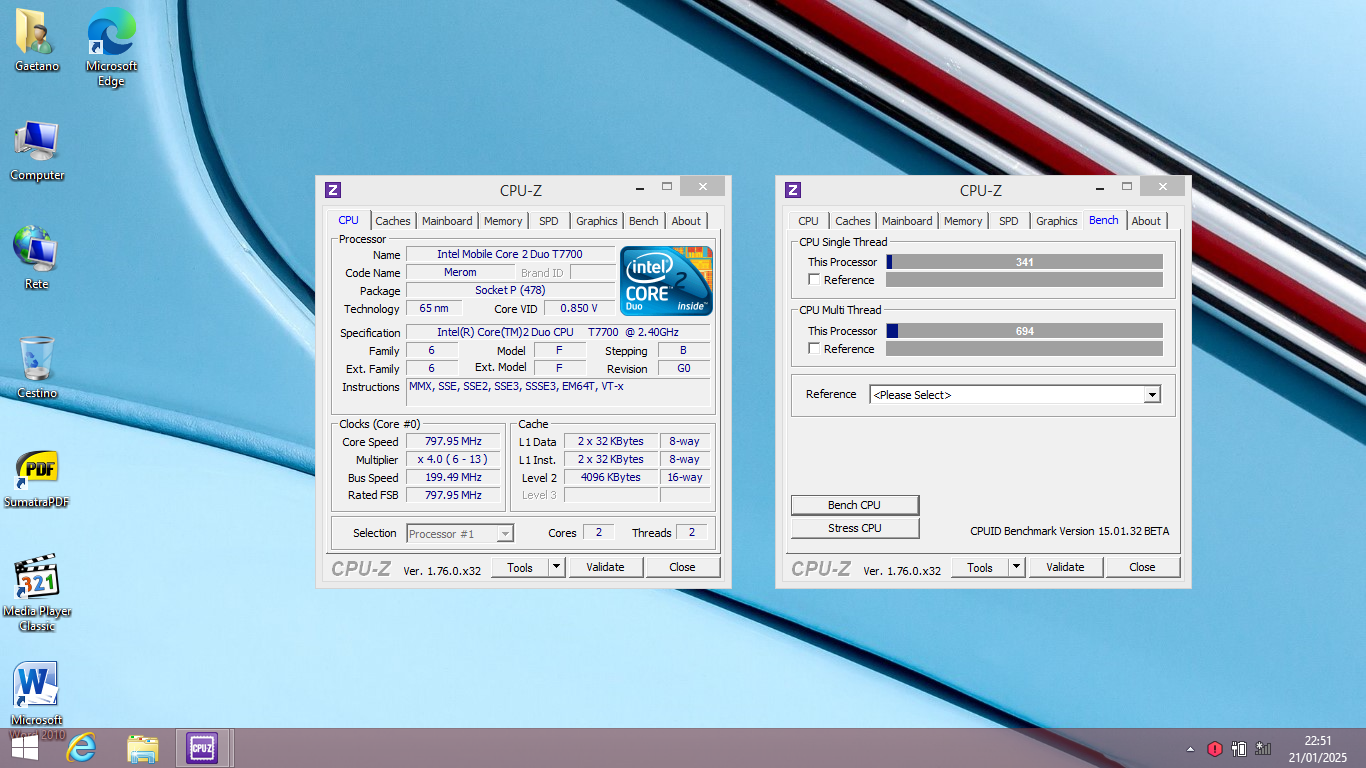The height and width of the screenshot is (768, 1366).
Task: Click the Bench CPU button
Action: [854, 505]
